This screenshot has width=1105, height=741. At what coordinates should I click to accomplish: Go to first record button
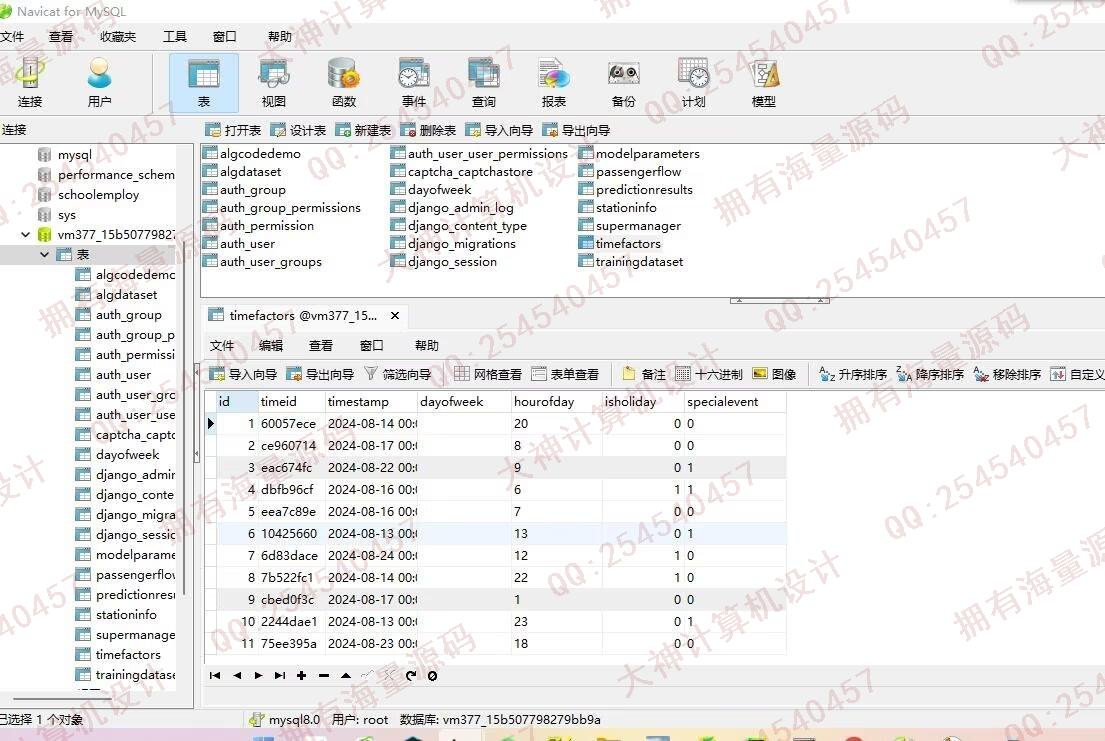coord(215,675)
